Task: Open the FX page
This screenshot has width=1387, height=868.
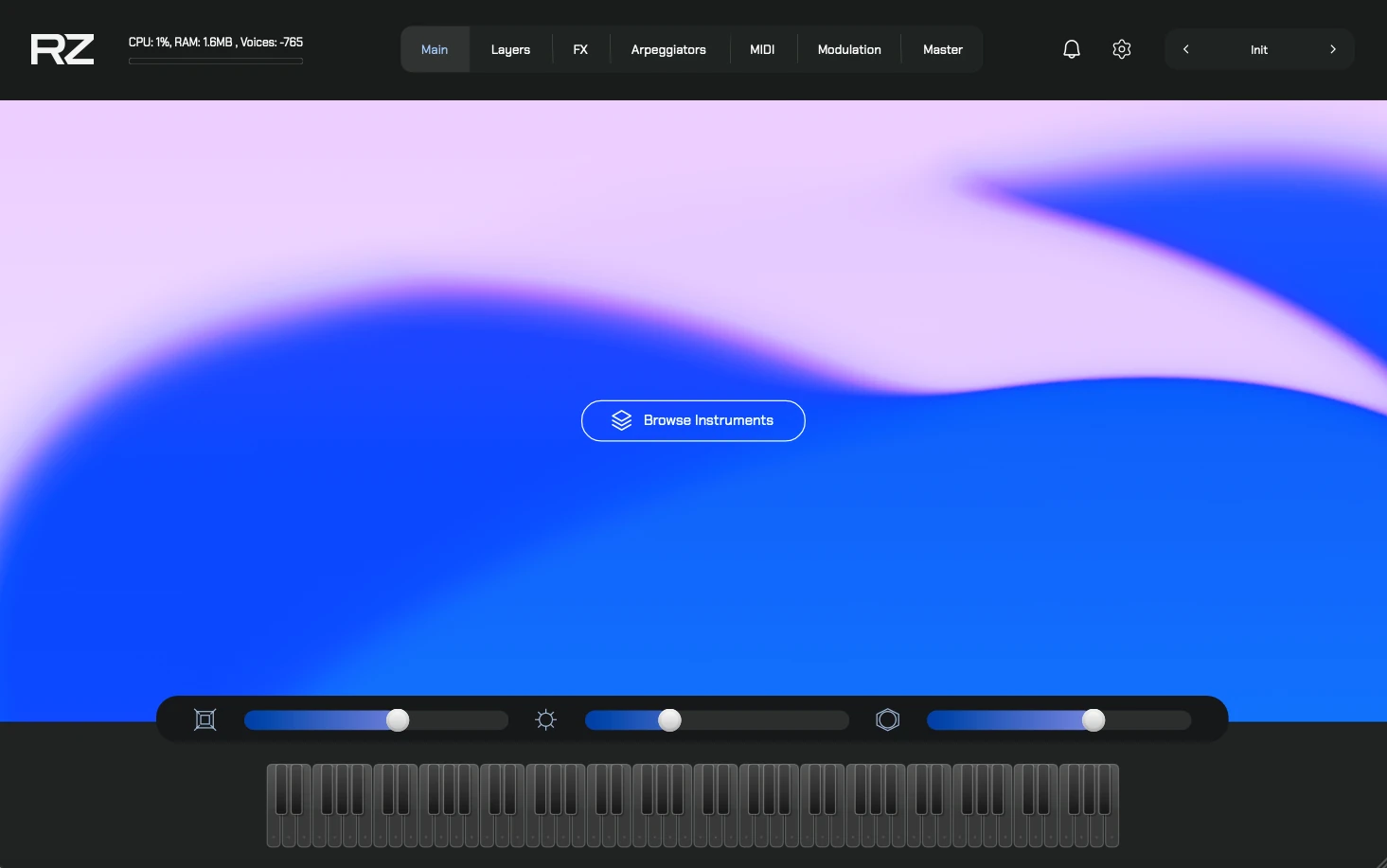Action: pyautogui.click(x=580, y=49)
